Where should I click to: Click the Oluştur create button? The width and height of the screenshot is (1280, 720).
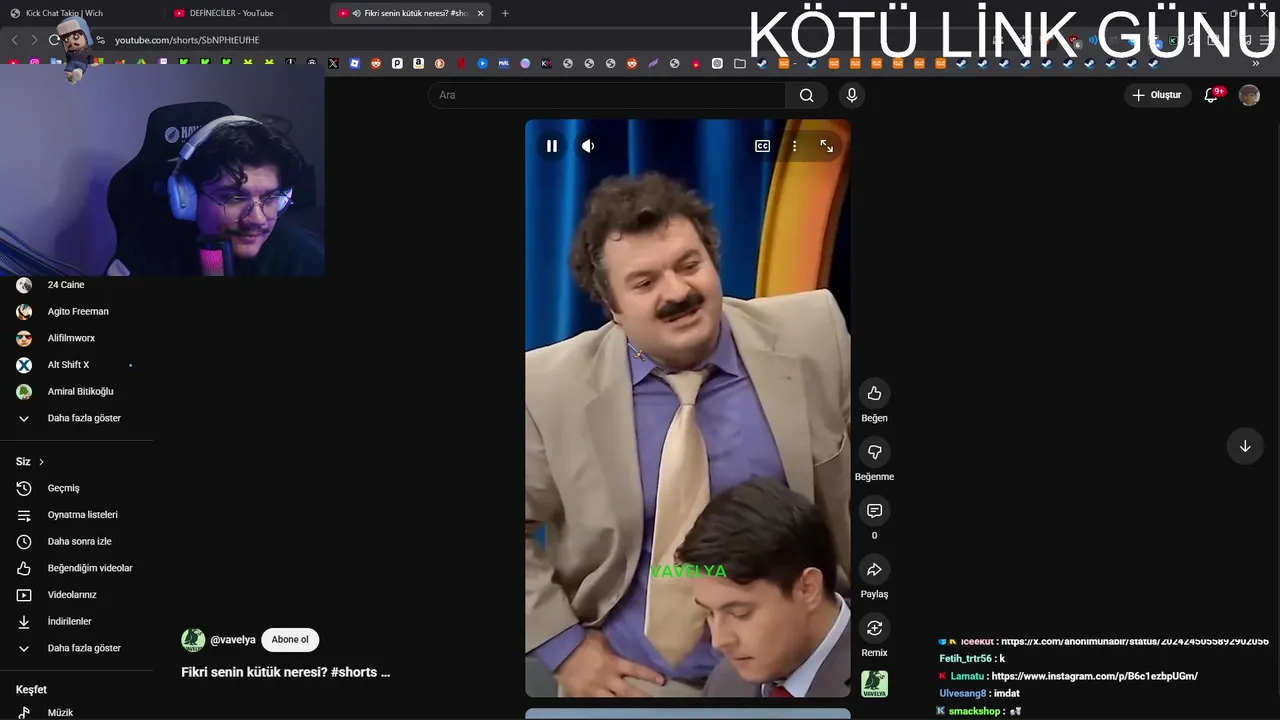click(x=1157, y=95)
